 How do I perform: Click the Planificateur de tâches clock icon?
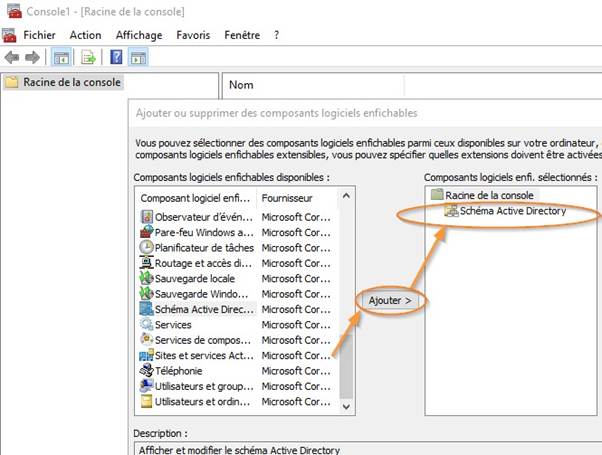[147, 247]
